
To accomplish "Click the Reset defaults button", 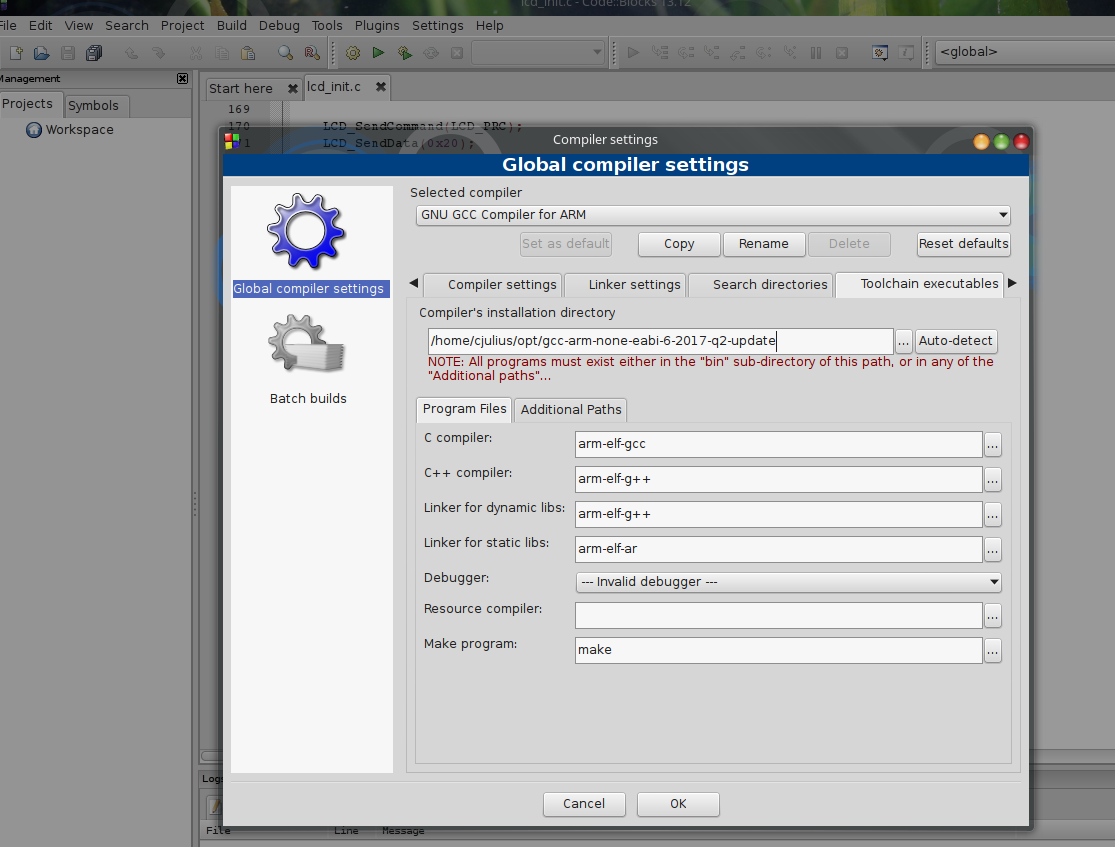I will [x=964, y=244].
